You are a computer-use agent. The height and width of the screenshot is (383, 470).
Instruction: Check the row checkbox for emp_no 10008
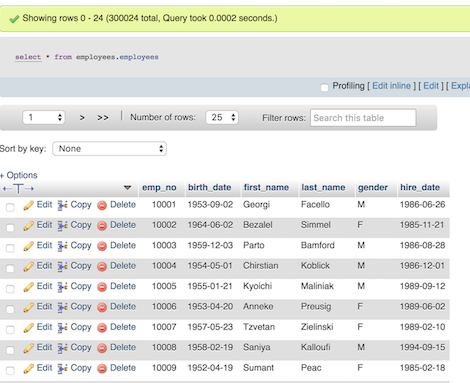(10, 350)
